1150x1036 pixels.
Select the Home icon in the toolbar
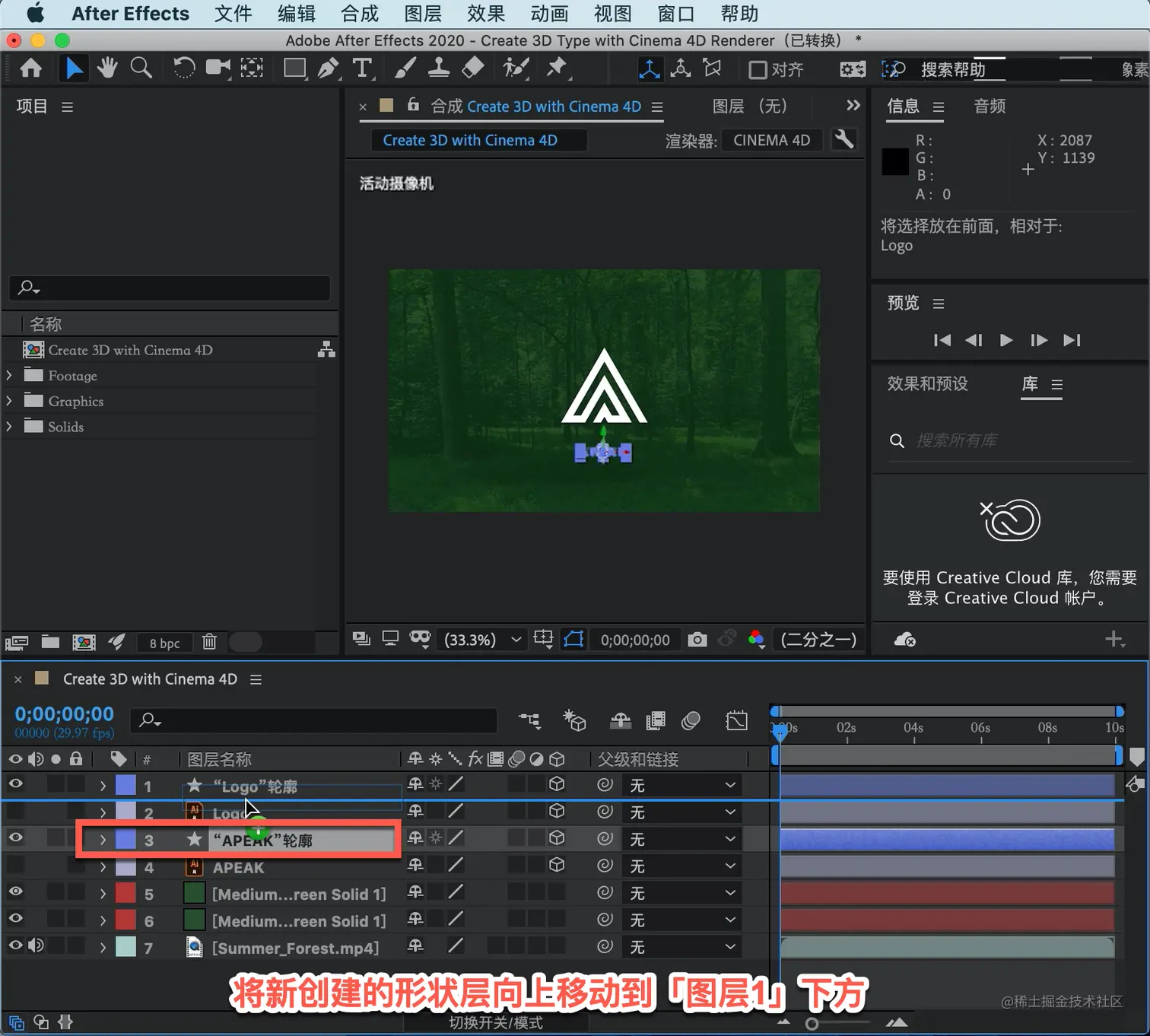30,69
